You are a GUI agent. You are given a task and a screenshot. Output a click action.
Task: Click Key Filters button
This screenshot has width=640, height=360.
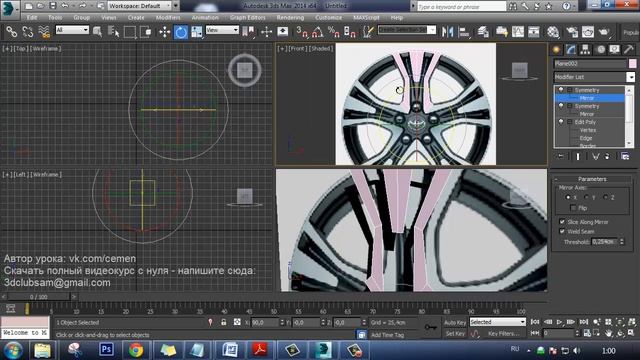[x=504, y=333]
